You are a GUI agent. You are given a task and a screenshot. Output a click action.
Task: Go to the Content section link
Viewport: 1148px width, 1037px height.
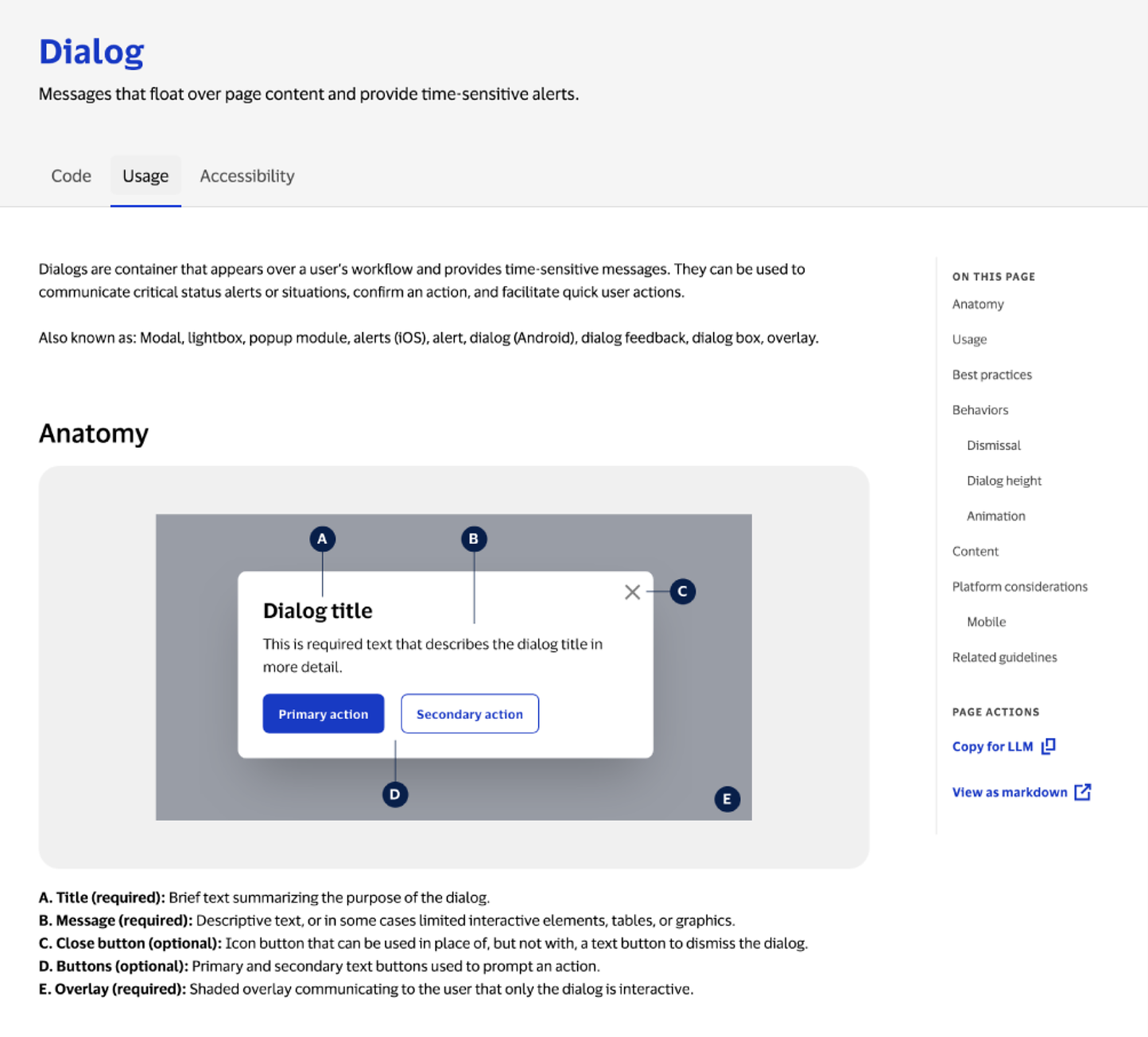(x=975, y=551)
